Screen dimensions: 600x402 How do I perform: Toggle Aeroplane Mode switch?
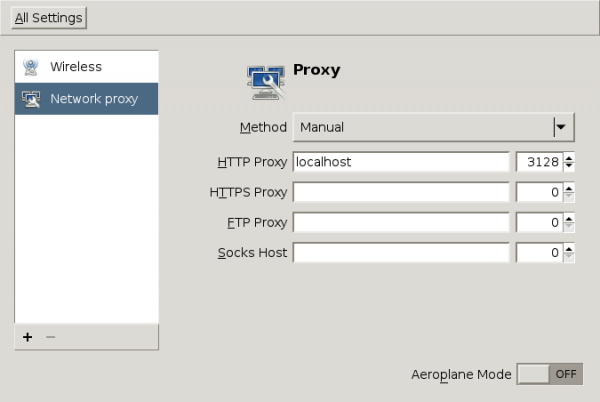(x=550, y=374)
